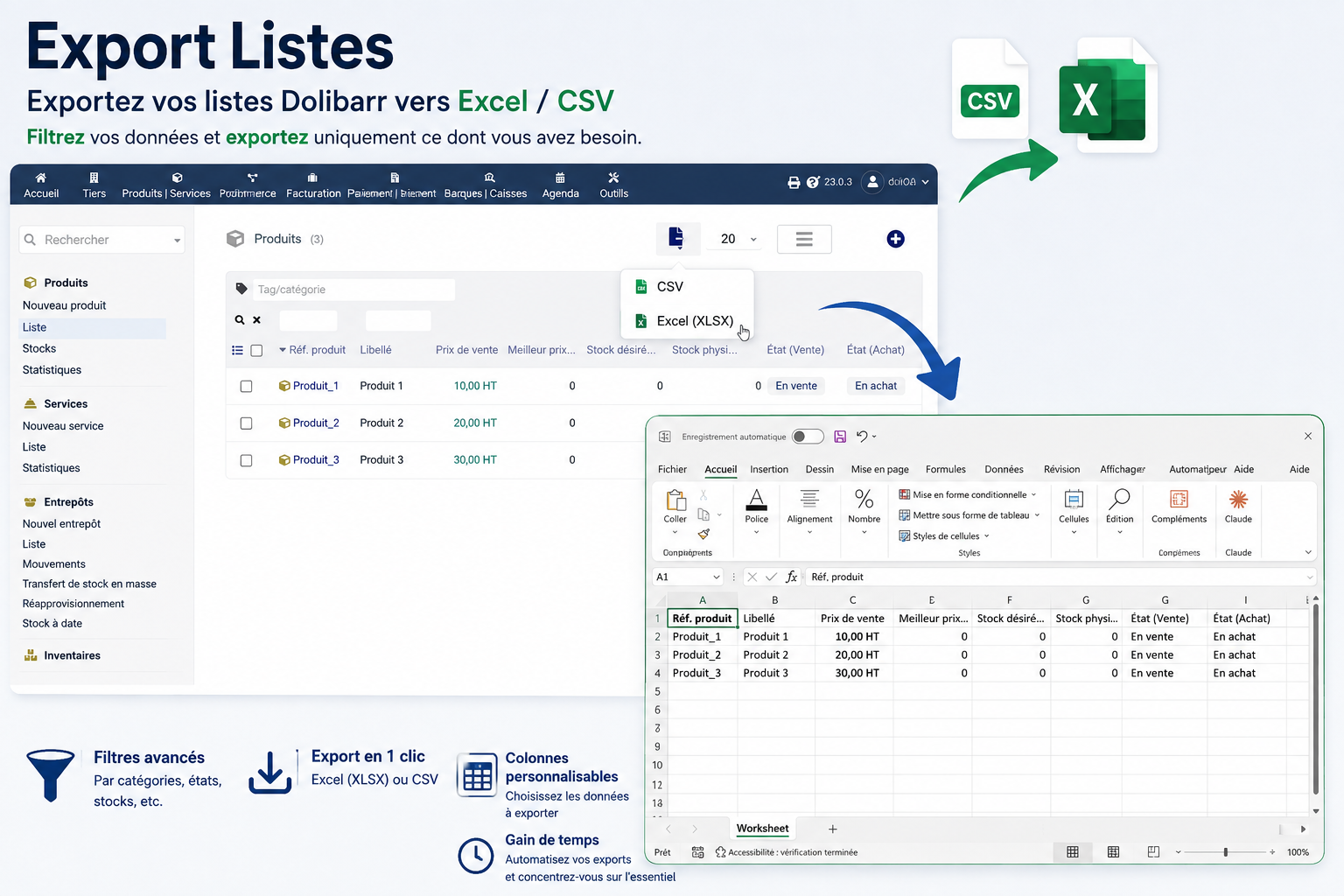Click the Tag/catégorie filter field

[353, 290]
